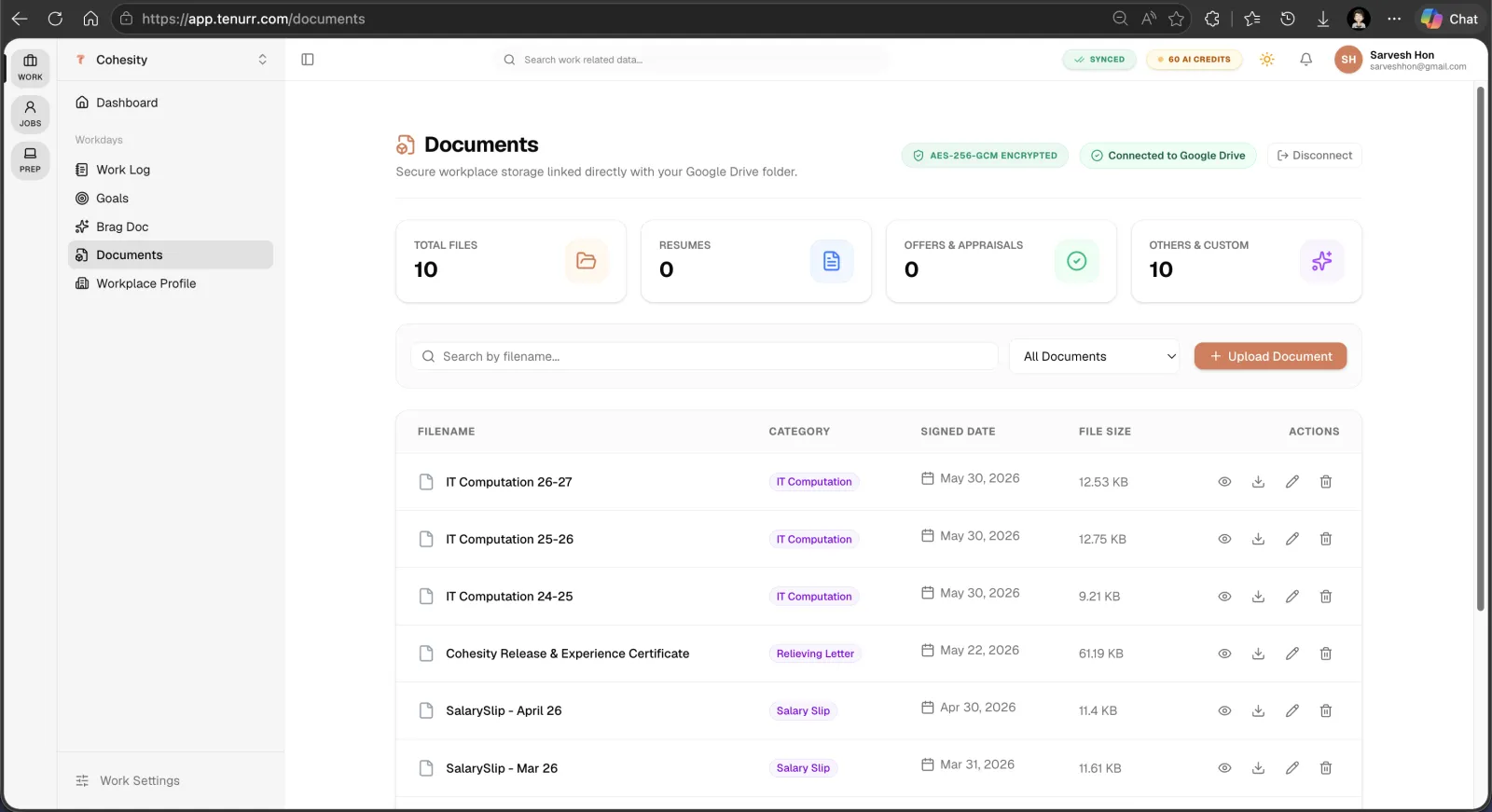Click Offers & Appraisals checkmark icon

tap(1076, 261)
